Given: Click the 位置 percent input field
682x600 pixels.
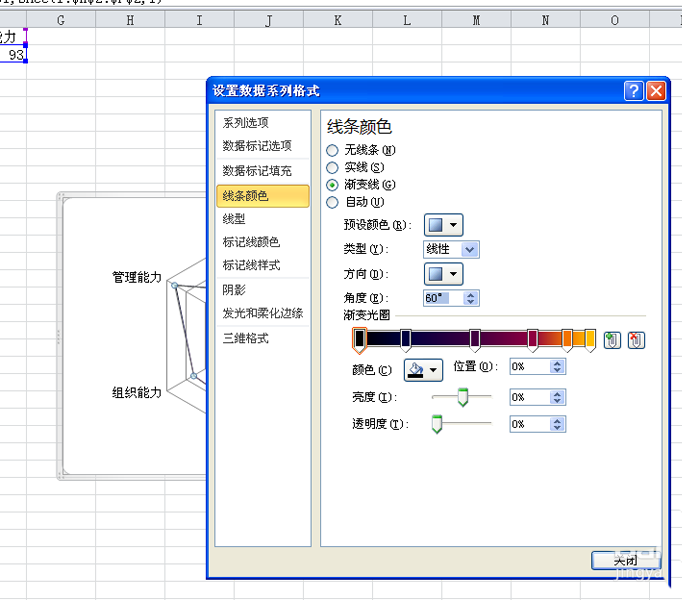Looking at the screenshot, I should [530, 367].
